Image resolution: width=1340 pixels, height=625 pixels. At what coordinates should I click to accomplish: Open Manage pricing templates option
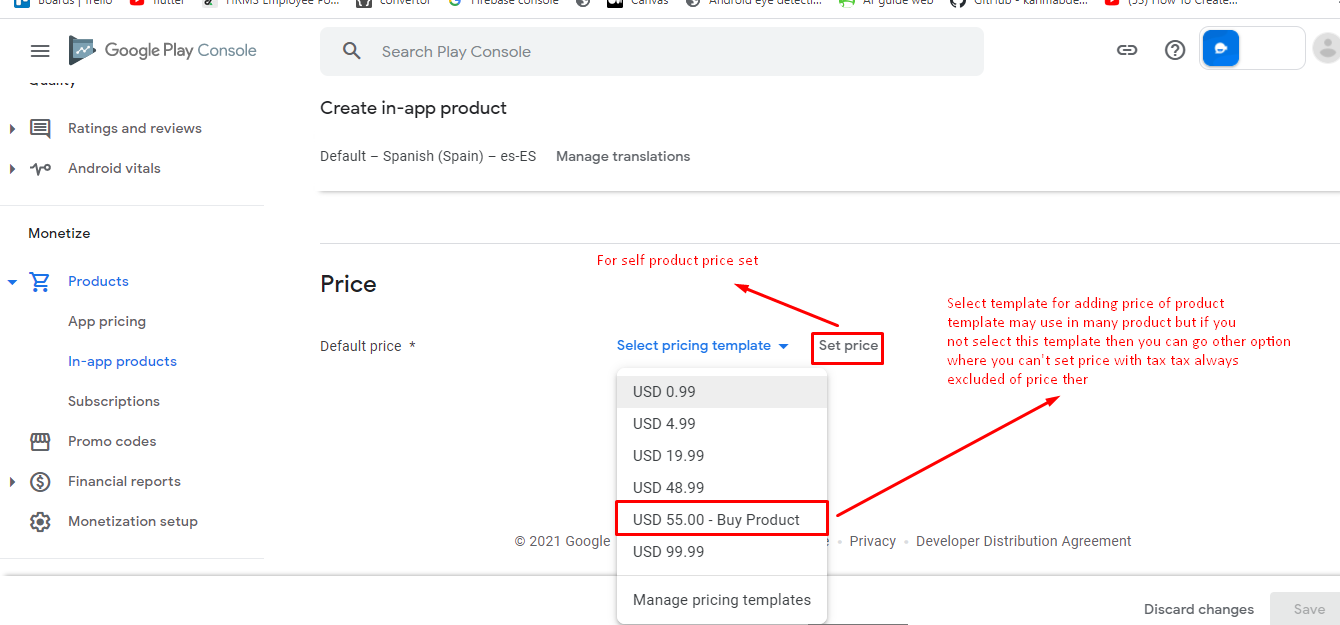coord(721,600)
